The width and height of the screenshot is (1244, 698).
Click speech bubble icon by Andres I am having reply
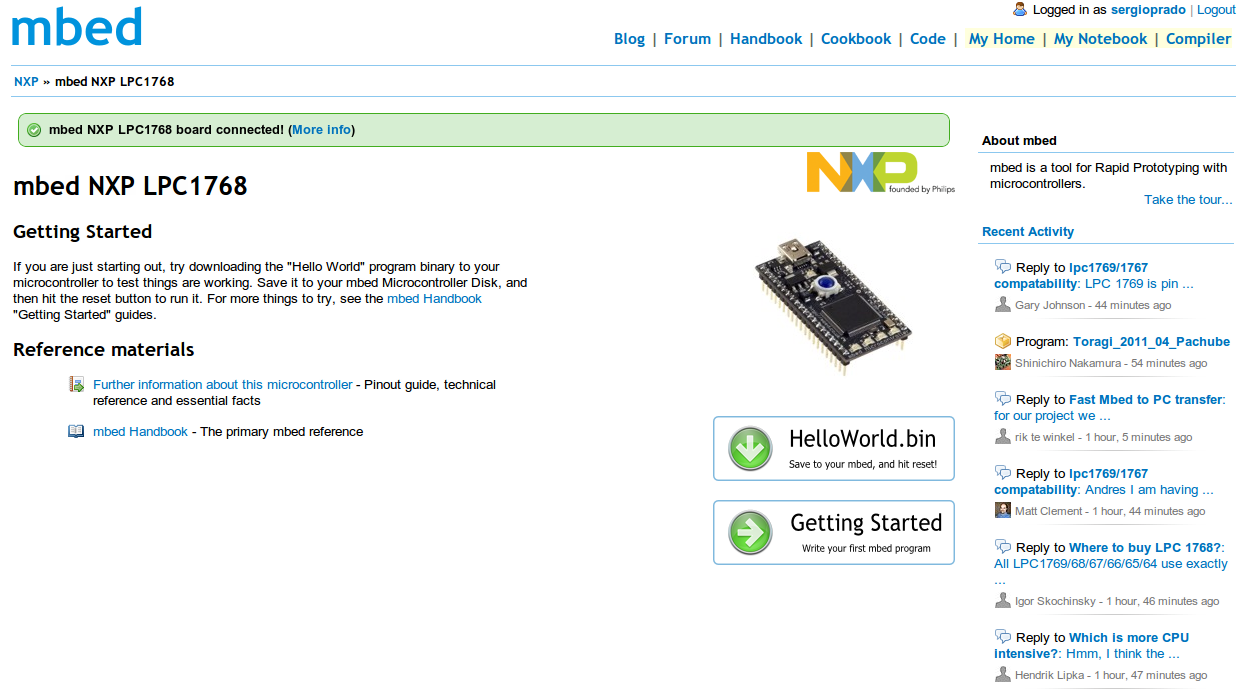(x=1003, y=473)
